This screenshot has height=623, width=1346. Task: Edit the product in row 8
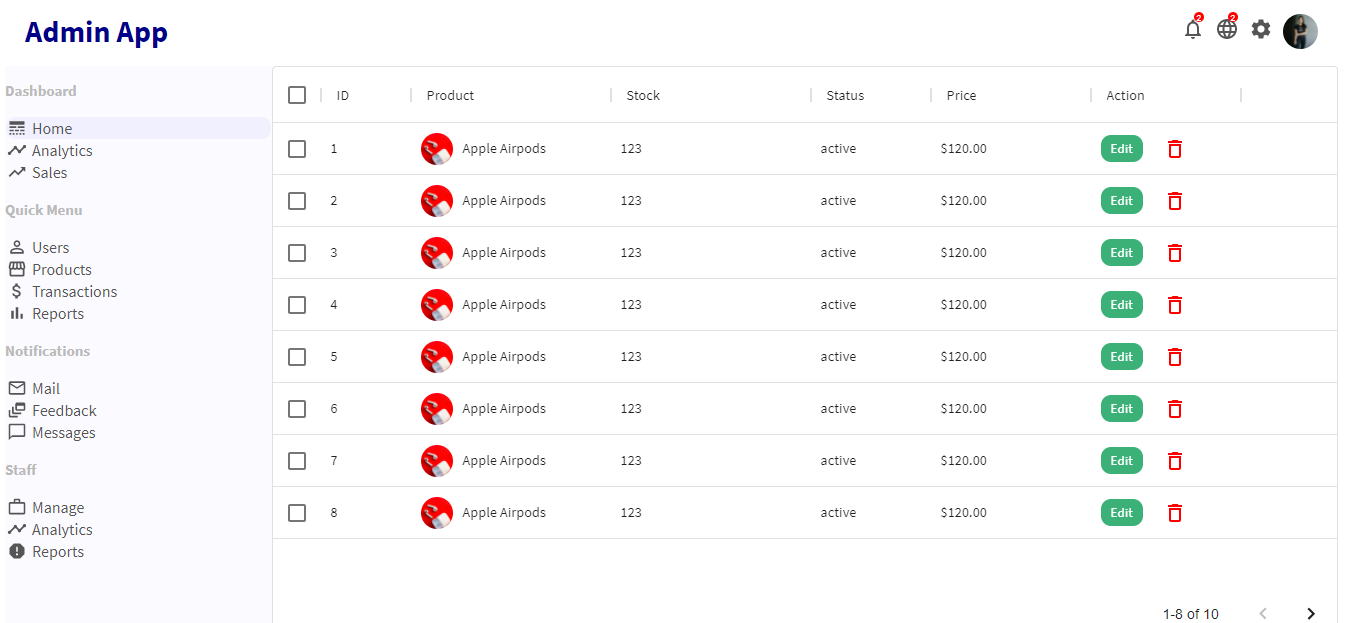pyautogui.click(x=1122, y=513)
